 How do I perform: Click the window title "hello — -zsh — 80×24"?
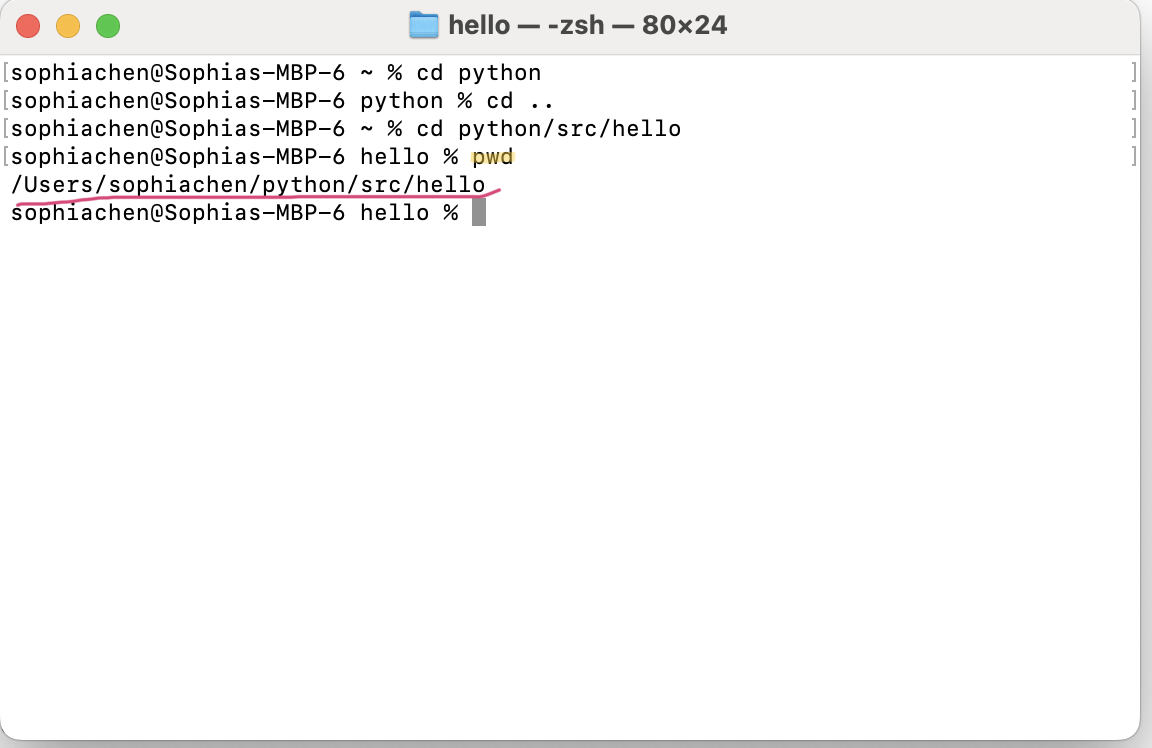tap(587, 25)
